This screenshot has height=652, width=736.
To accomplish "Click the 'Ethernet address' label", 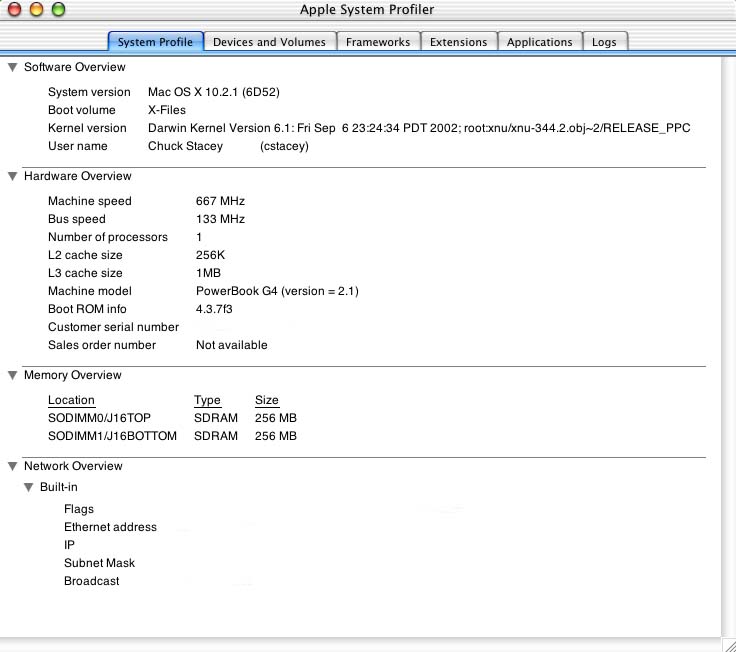I will pos(110,527).
